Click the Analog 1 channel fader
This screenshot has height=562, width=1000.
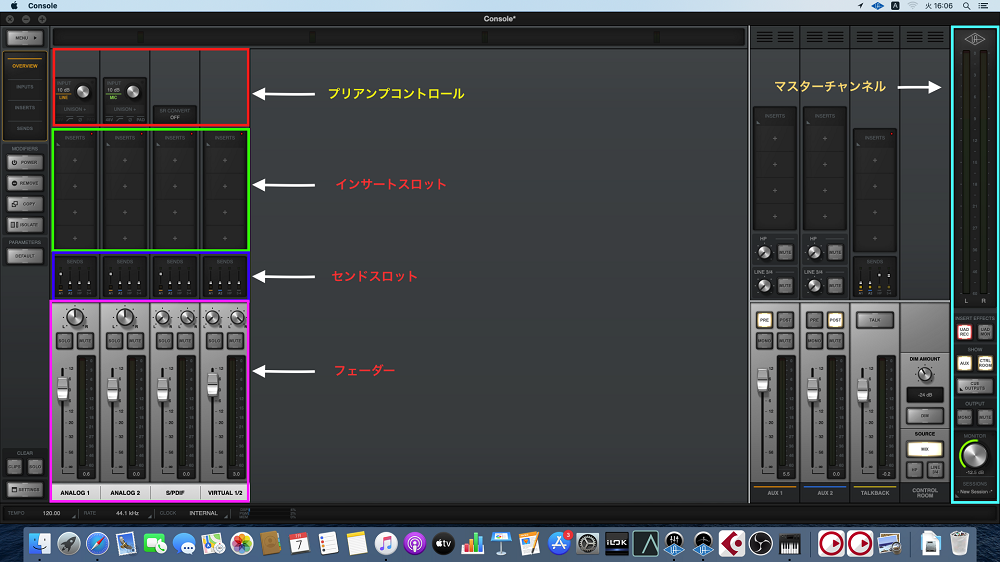point(62,388)
